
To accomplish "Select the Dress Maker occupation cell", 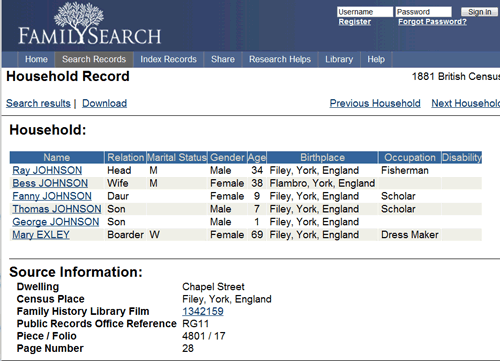I will coord(410,235).
